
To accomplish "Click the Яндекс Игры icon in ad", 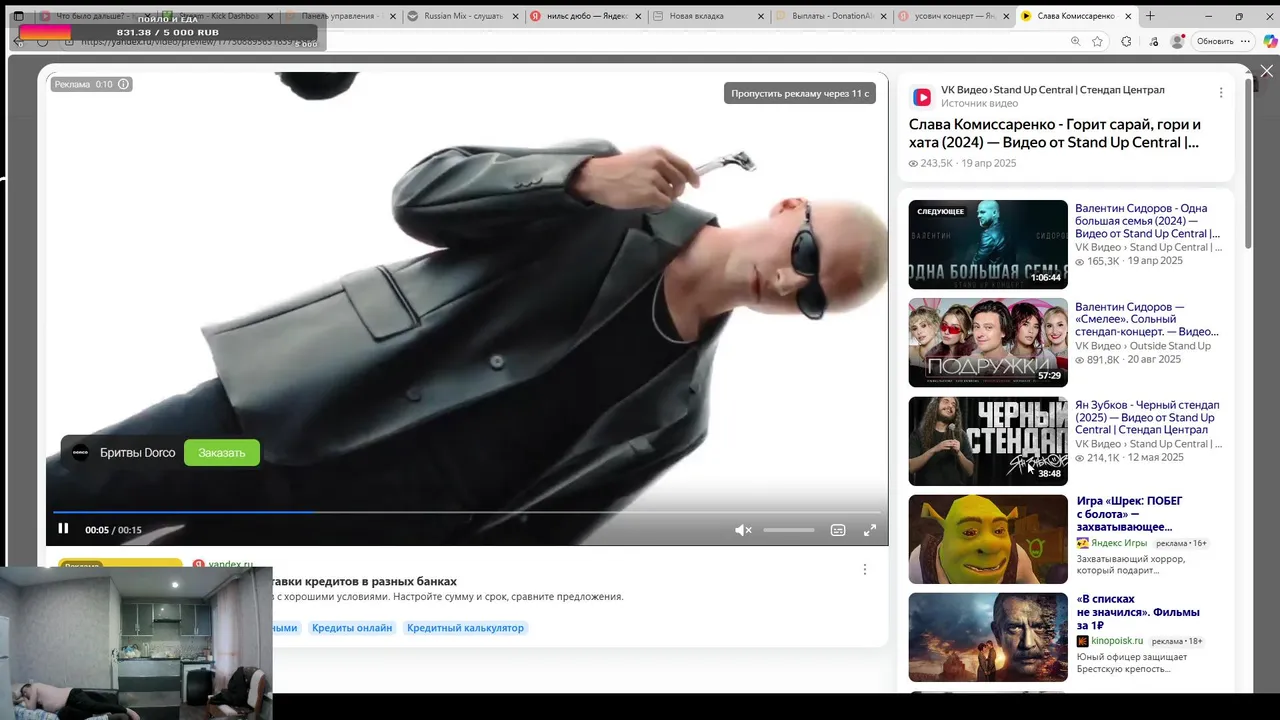I will 1083,543.
